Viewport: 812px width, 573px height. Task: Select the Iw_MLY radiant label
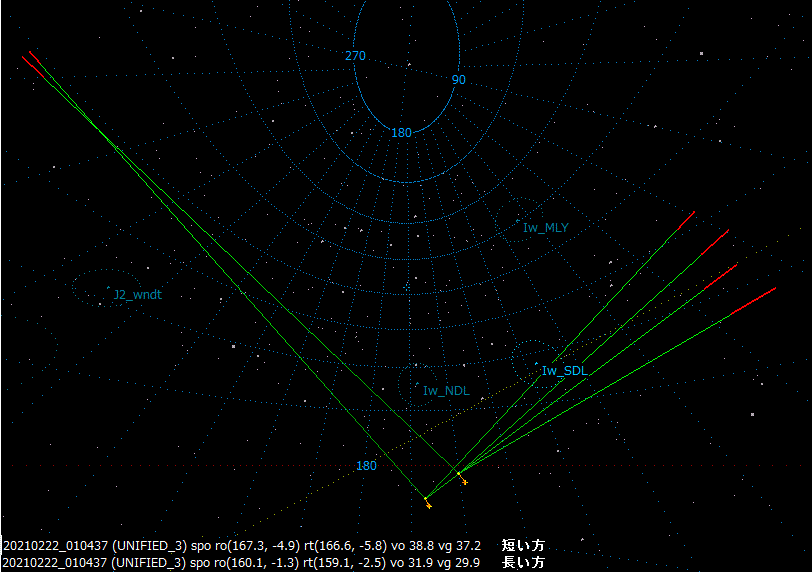point(545,228)
